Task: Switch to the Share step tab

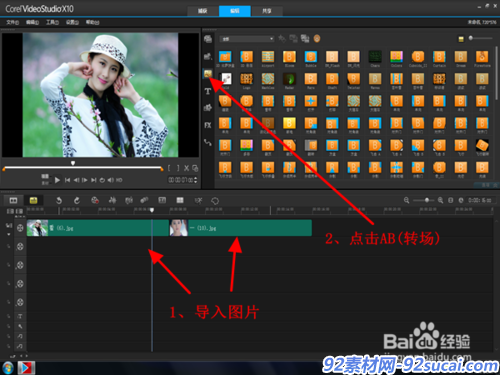Action: tap(267, 11)
